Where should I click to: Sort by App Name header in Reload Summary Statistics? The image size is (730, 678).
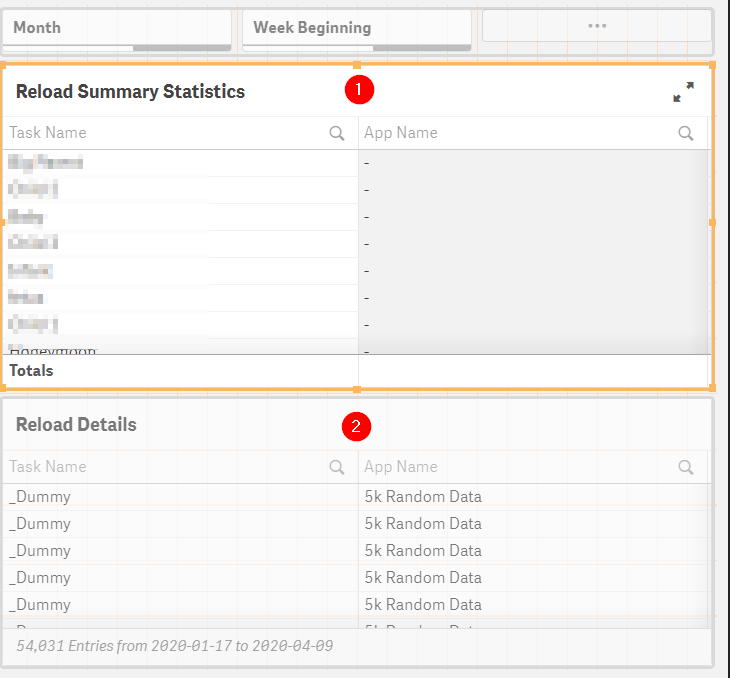pos(401,133)
